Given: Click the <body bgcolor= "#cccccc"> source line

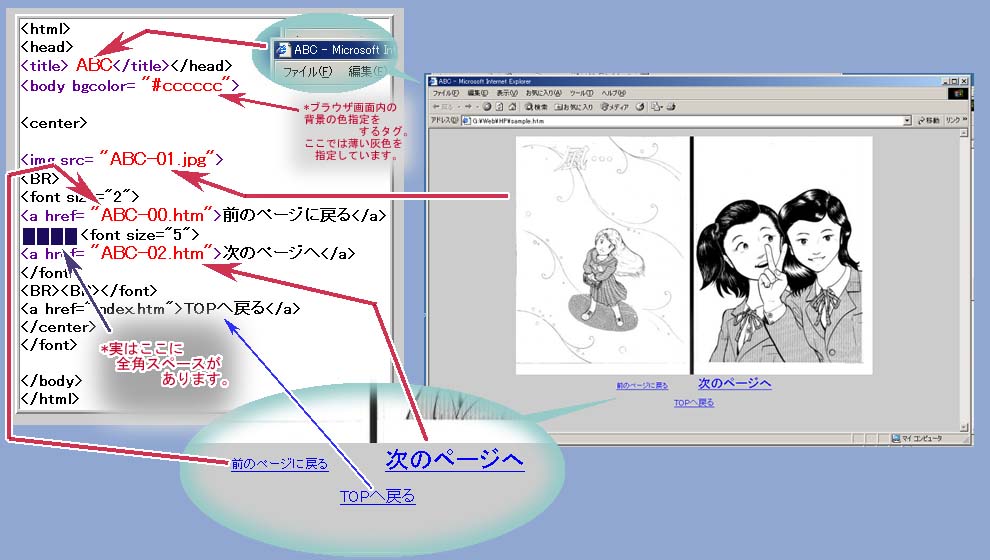Looking at the screenshot, I should (x=129, y=85).
